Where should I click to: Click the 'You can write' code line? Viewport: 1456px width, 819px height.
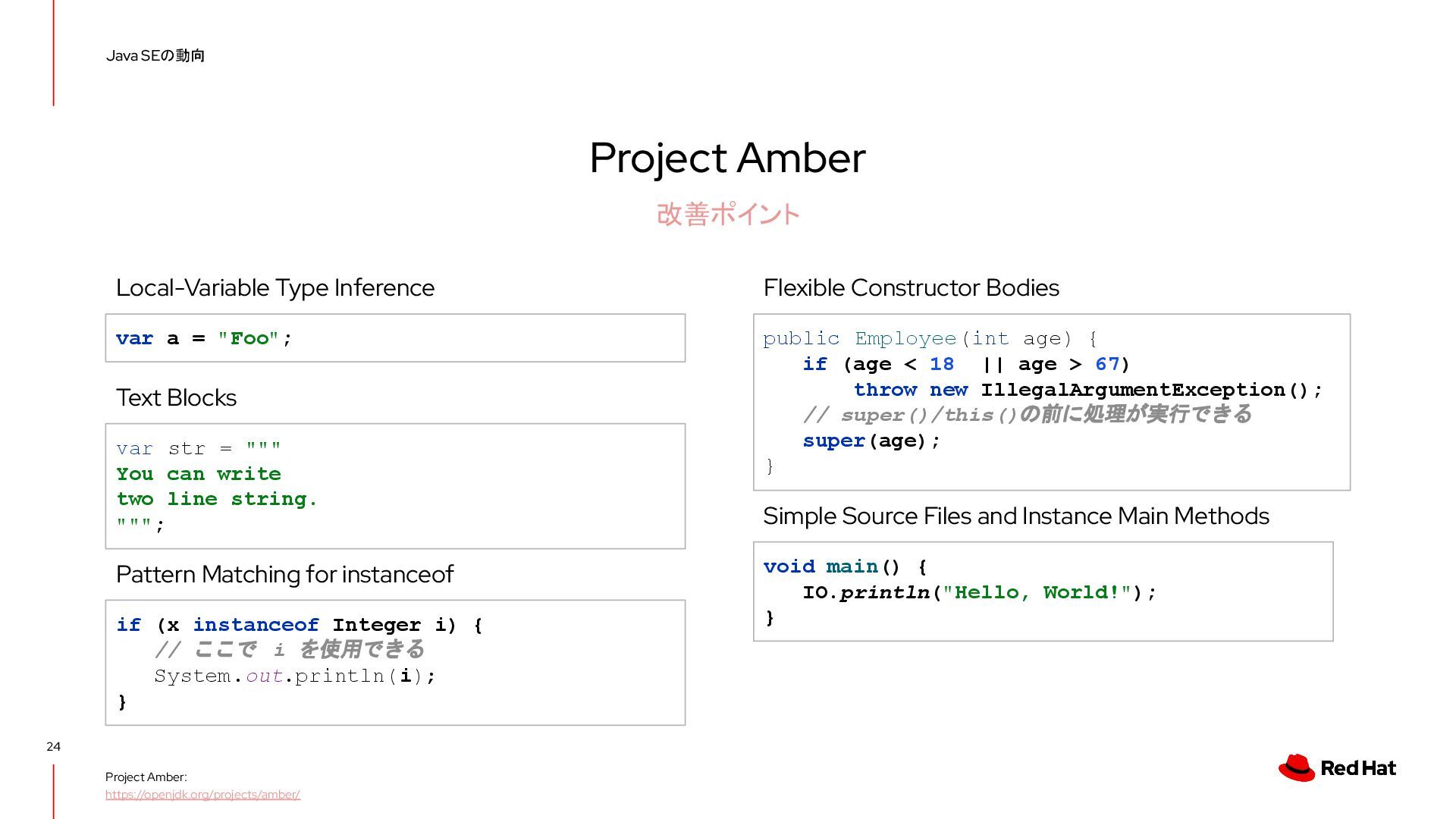point(199,474)
